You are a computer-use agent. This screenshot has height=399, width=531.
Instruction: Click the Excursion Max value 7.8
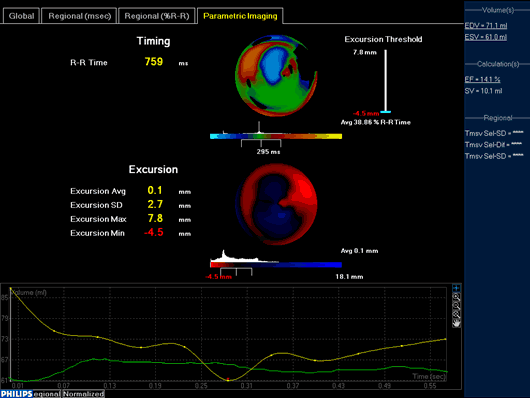155,218
